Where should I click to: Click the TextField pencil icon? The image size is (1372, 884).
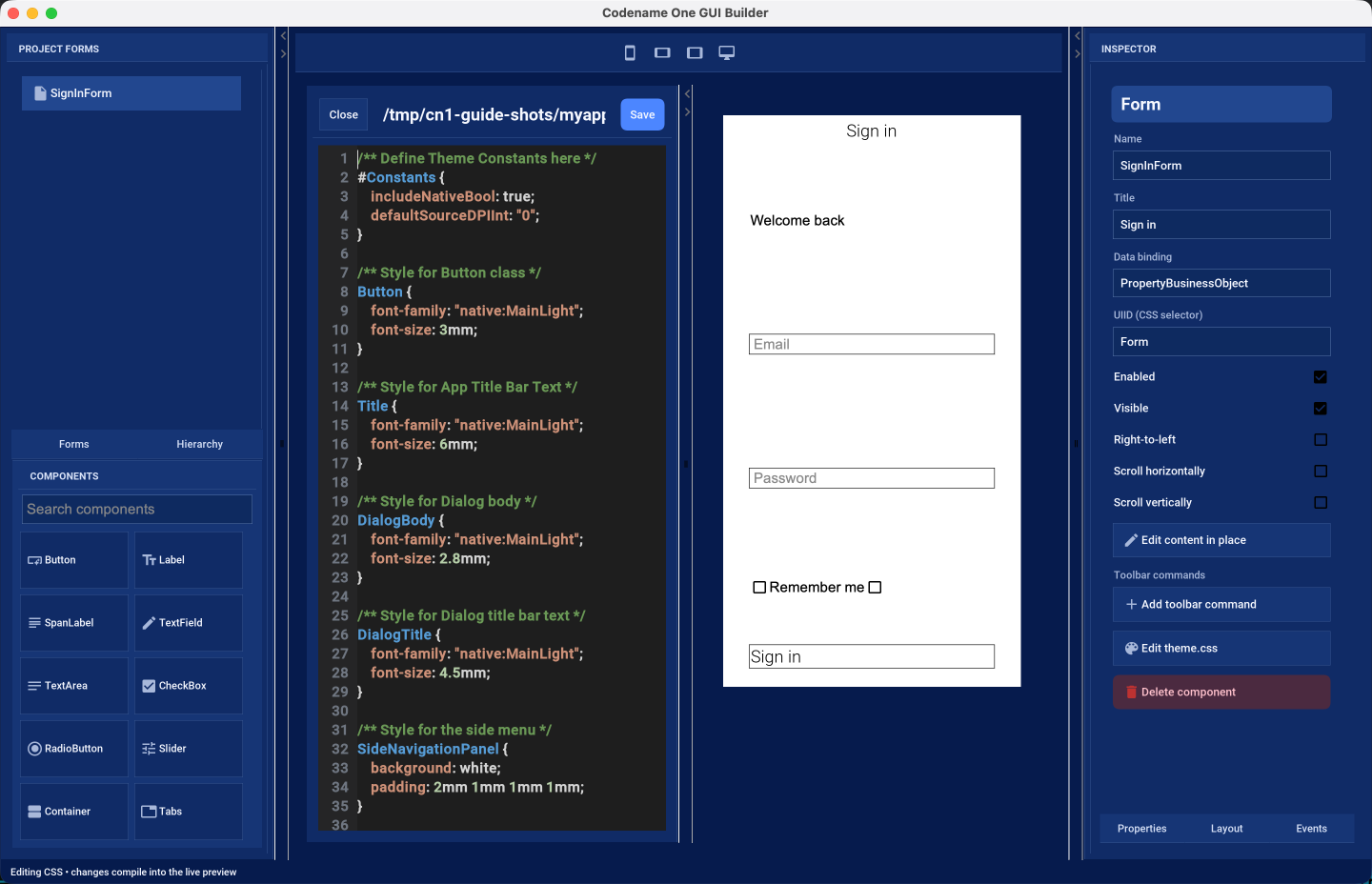point(149,623)
